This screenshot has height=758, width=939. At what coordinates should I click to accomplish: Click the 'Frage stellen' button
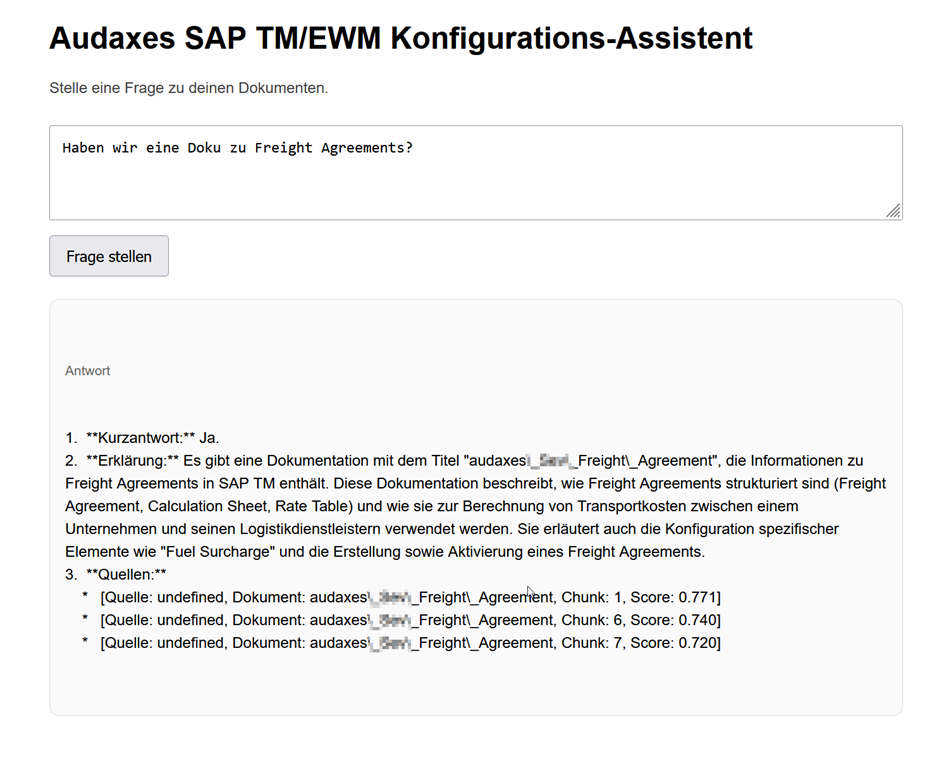pyautogui.click(x=109, y=256)
